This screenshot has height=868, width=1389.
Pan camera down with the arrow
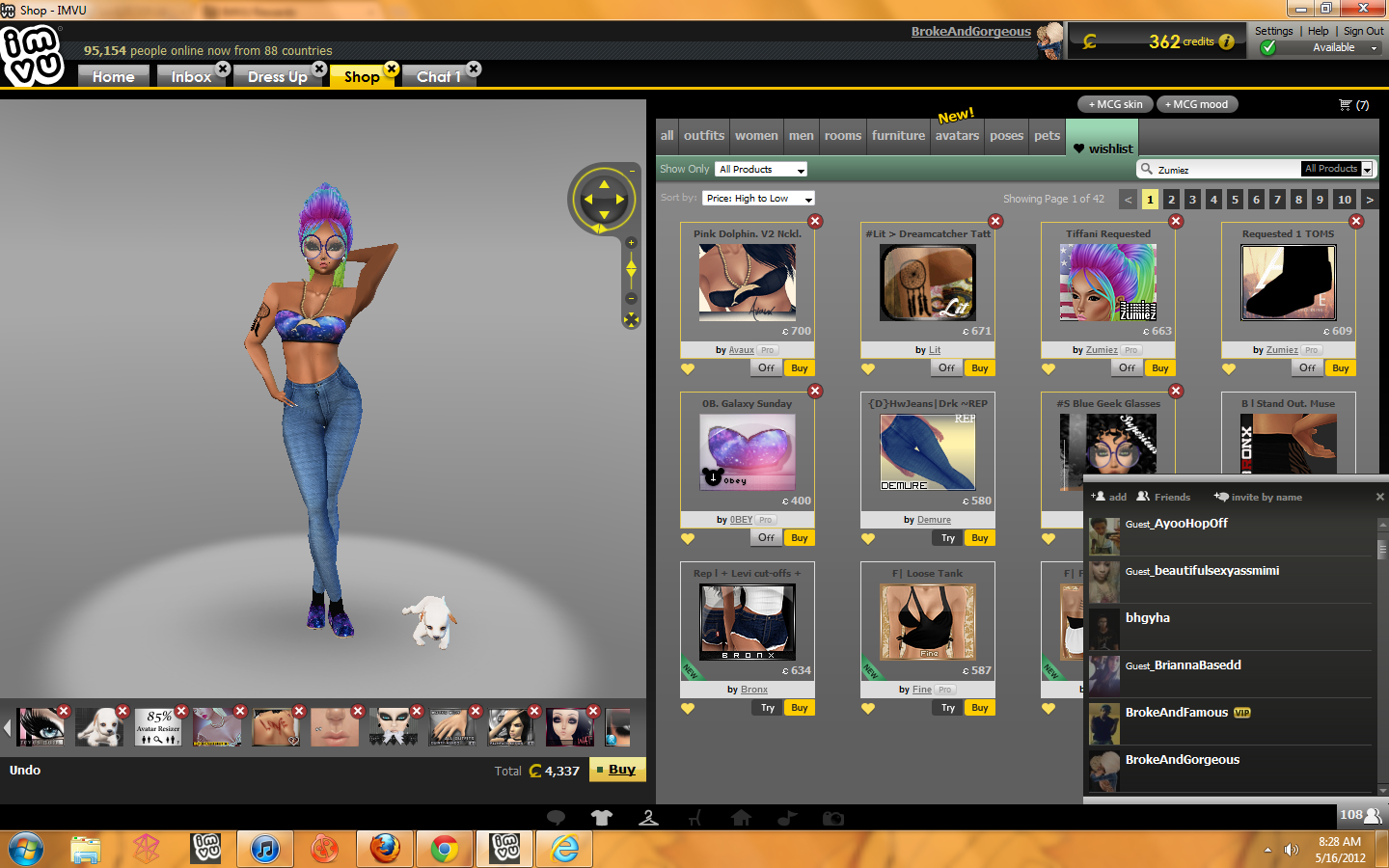(604, 216)
